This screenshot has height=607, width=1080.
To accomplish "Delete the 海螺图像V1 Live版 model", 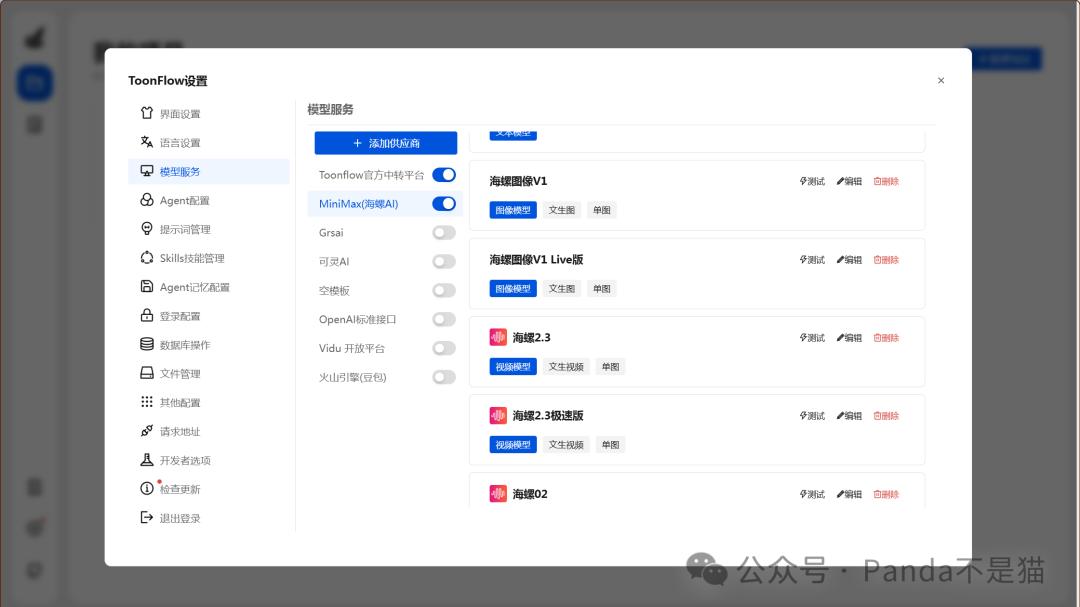I will point(886,260).
